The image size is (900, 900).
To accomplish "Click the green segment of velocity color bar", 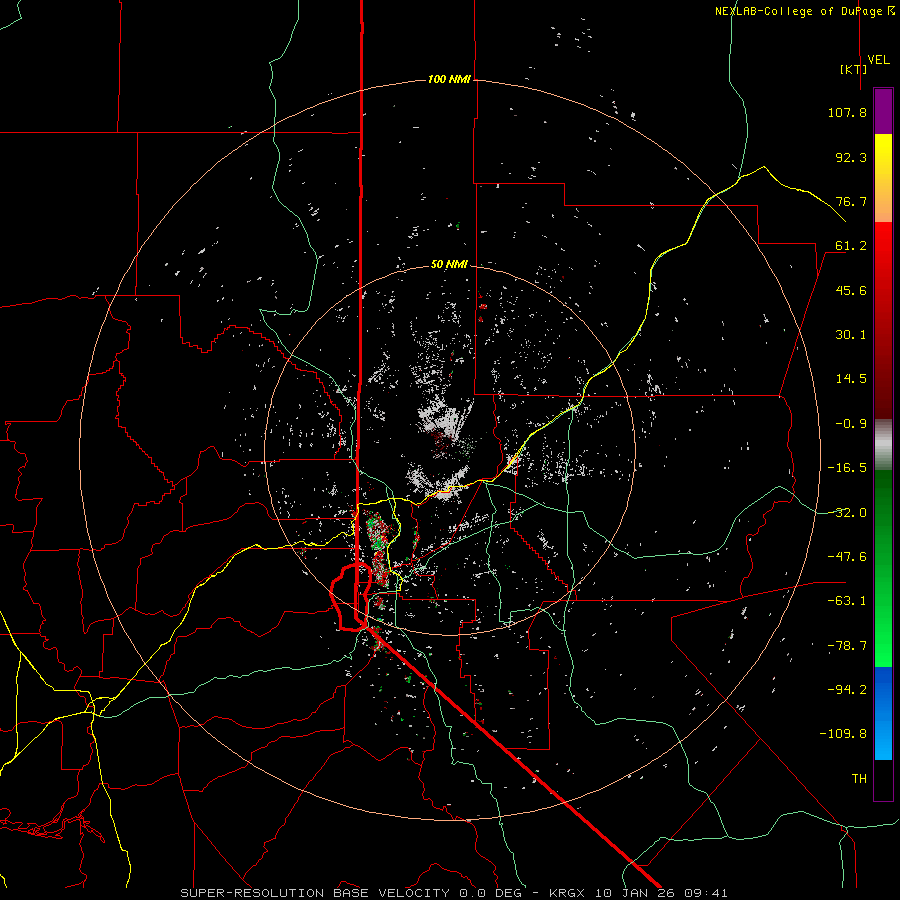I will pyautogui.click(x=883, y=568).
